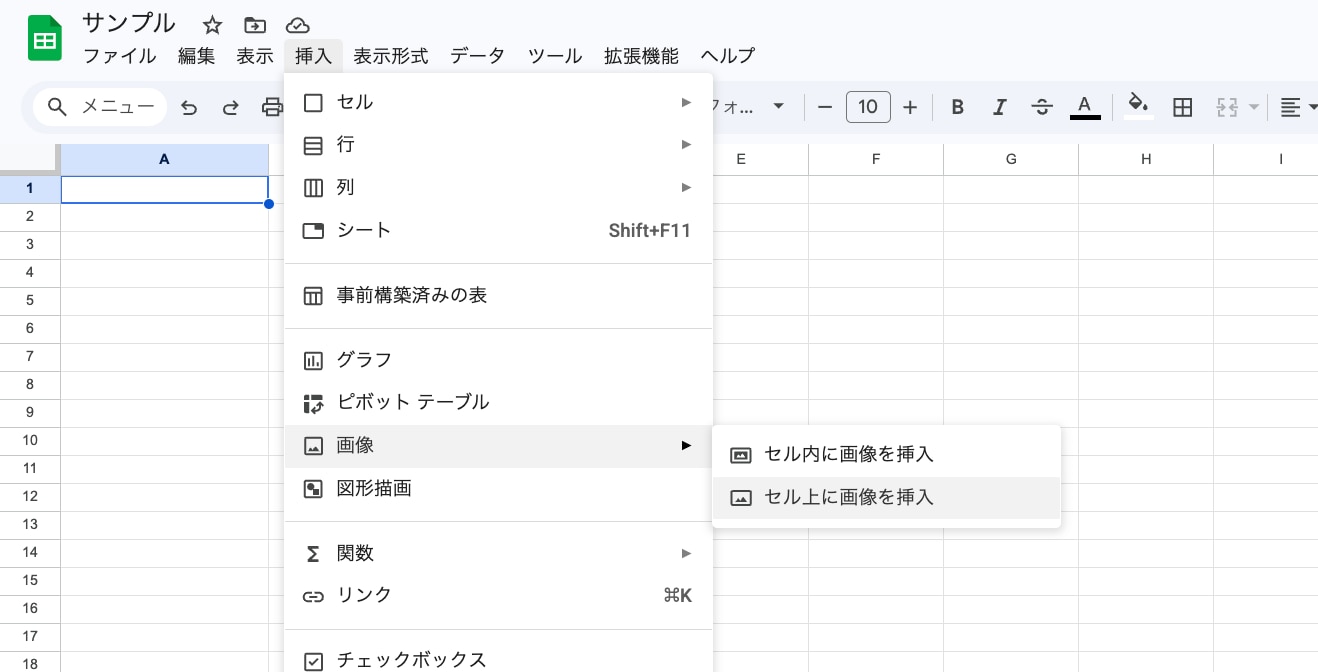The height and width of the screenshot is (672, 1318).
Task: Open the text color tool
Action: 1084,107
